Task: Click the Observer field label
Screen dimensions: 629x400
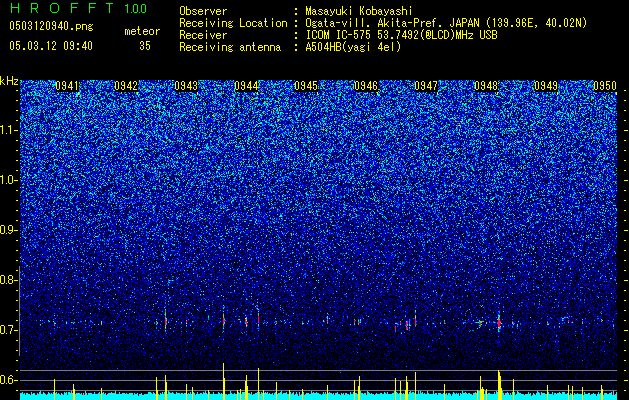Action: 203,11
